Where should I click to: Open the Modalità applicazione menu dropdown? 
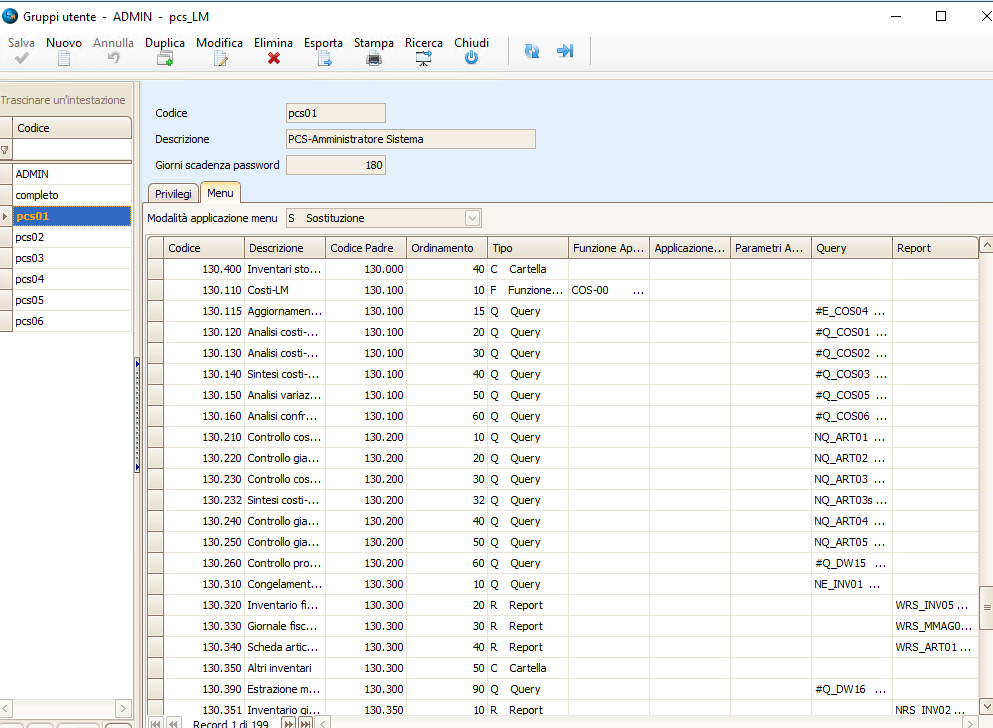(x=473, y=218)
